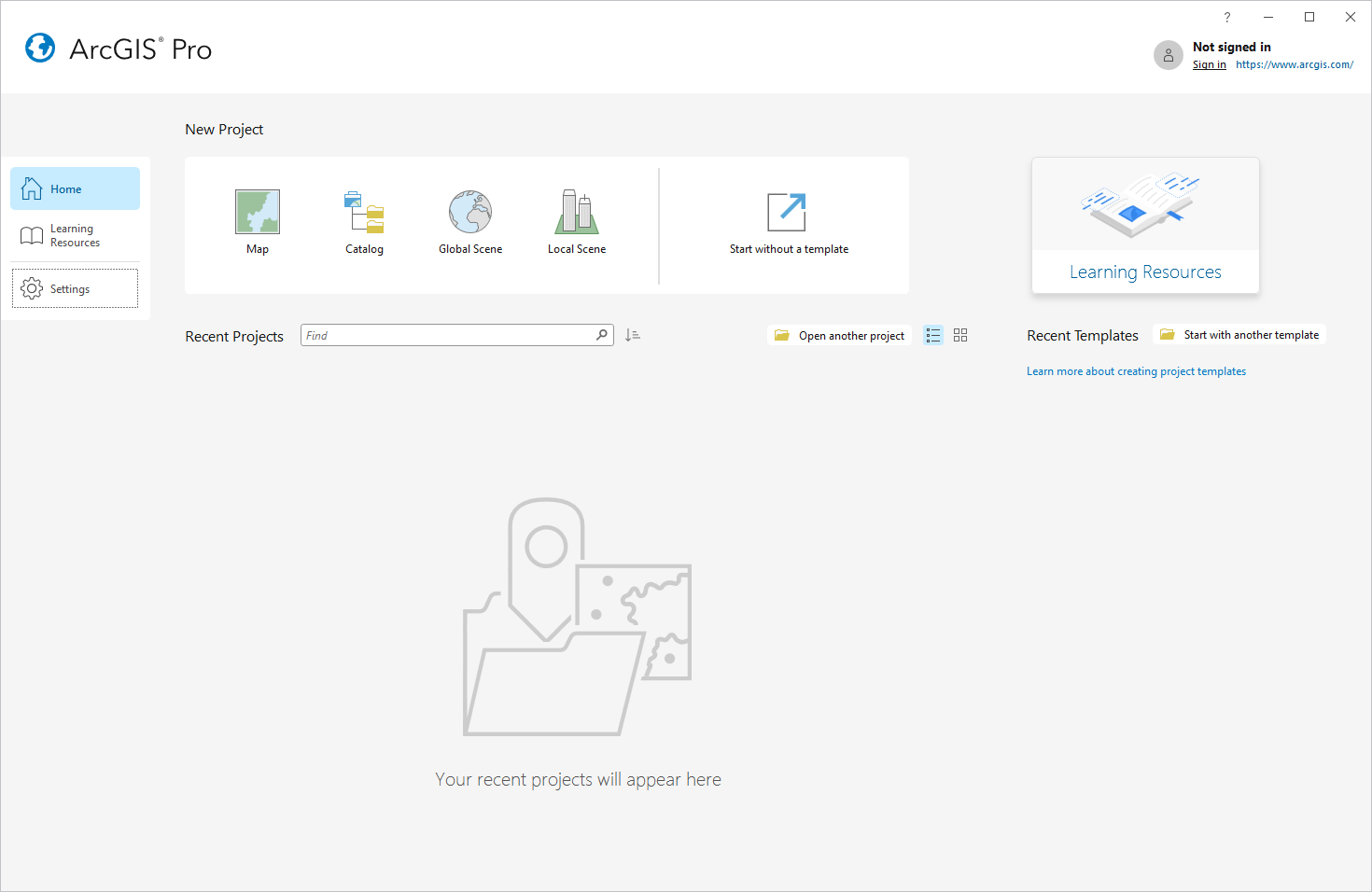Click the Learning Resources card
The height and width of the screenshot is (892, 1372).
tap(1145, 225)
